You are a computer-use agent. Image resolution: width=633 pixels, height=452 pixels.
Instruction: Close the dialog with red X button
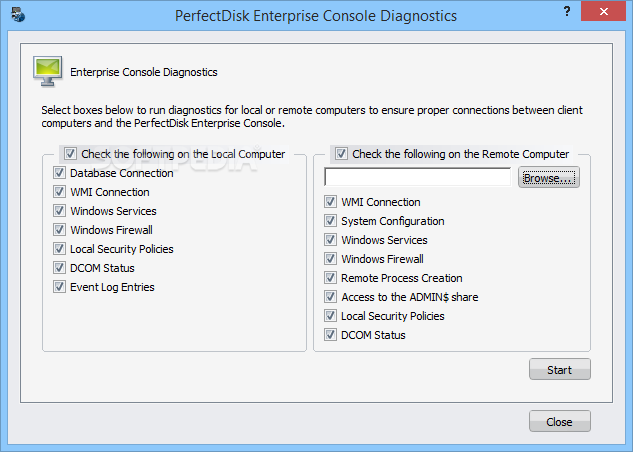click(x=604, y=11)
